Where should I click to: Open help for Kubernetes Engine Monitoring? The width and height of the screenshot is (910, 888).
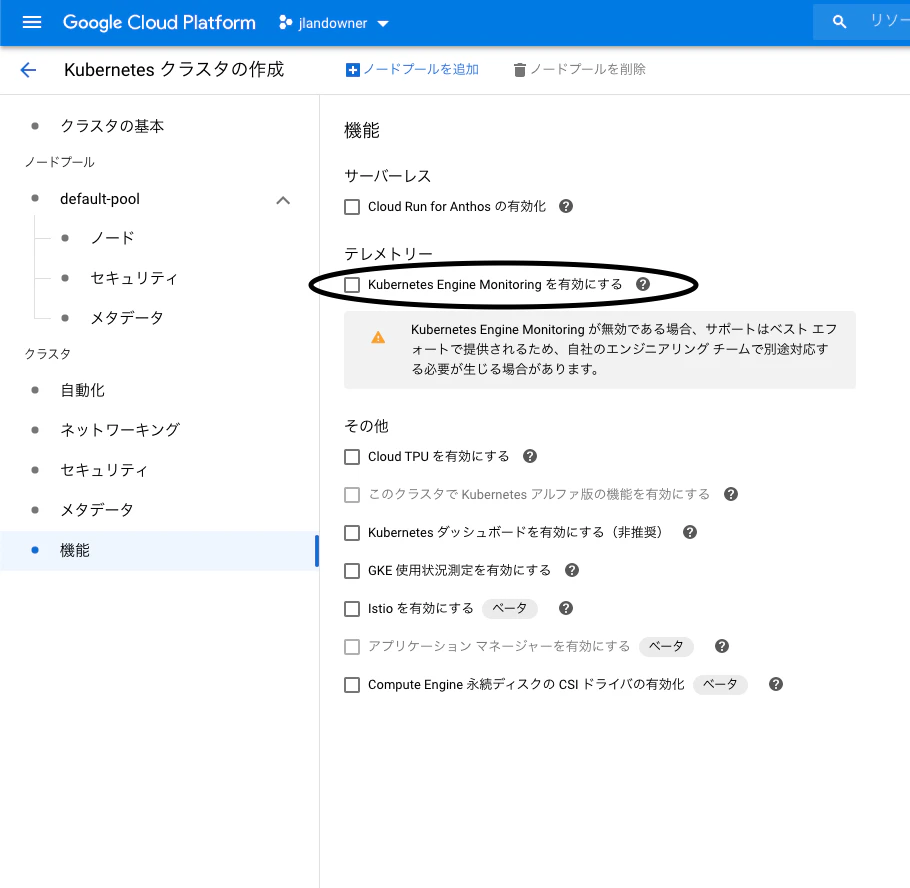pos(642,284)
